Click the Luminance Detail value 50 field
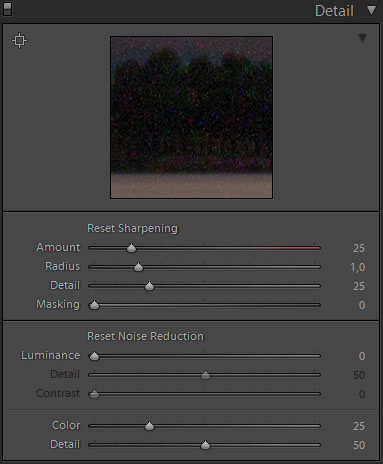 coord(359,375)
